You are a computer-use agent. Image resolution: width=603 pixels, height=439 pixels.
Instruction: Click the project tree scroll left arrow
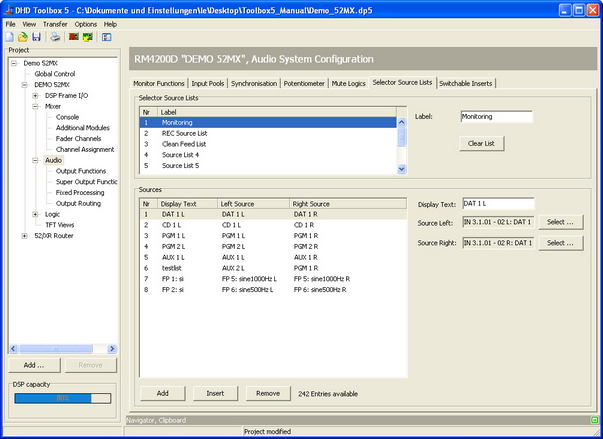pyautogui.click(x=13, y=349)
